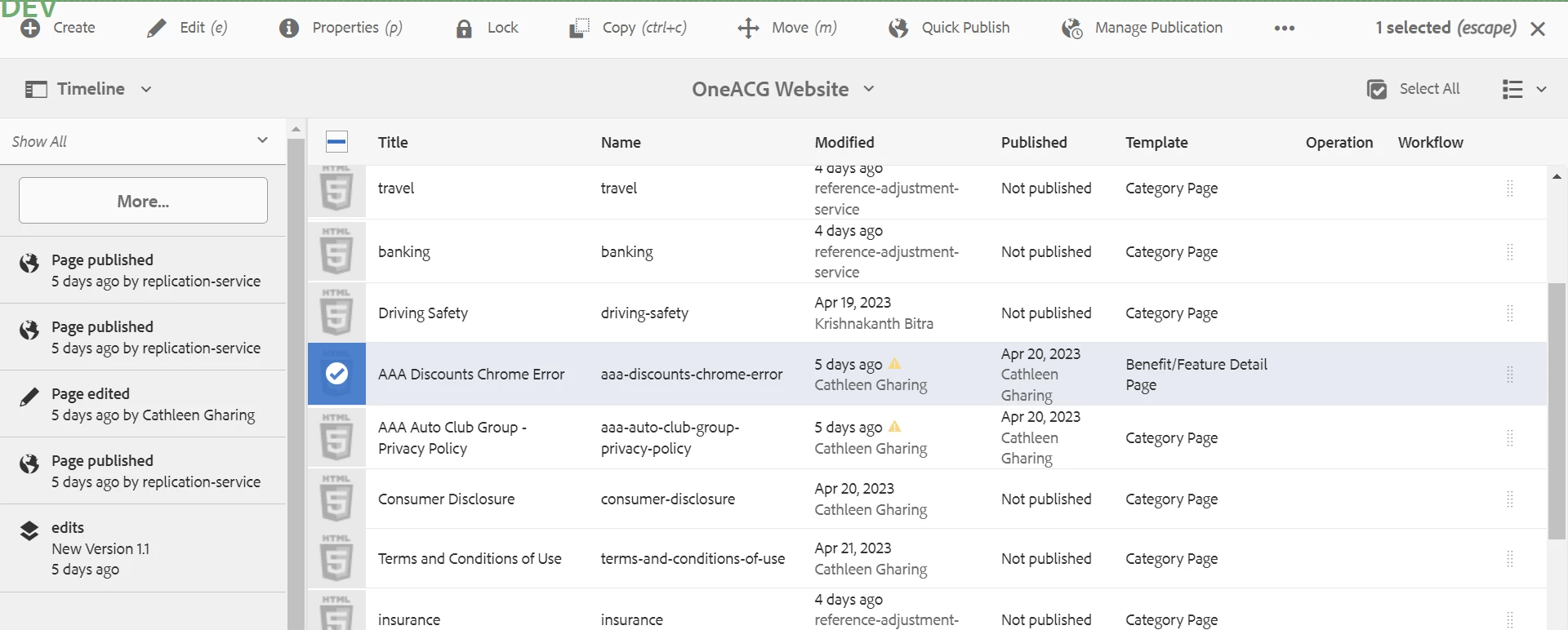Click the More... button in Timeline

(x=143, y=201)
